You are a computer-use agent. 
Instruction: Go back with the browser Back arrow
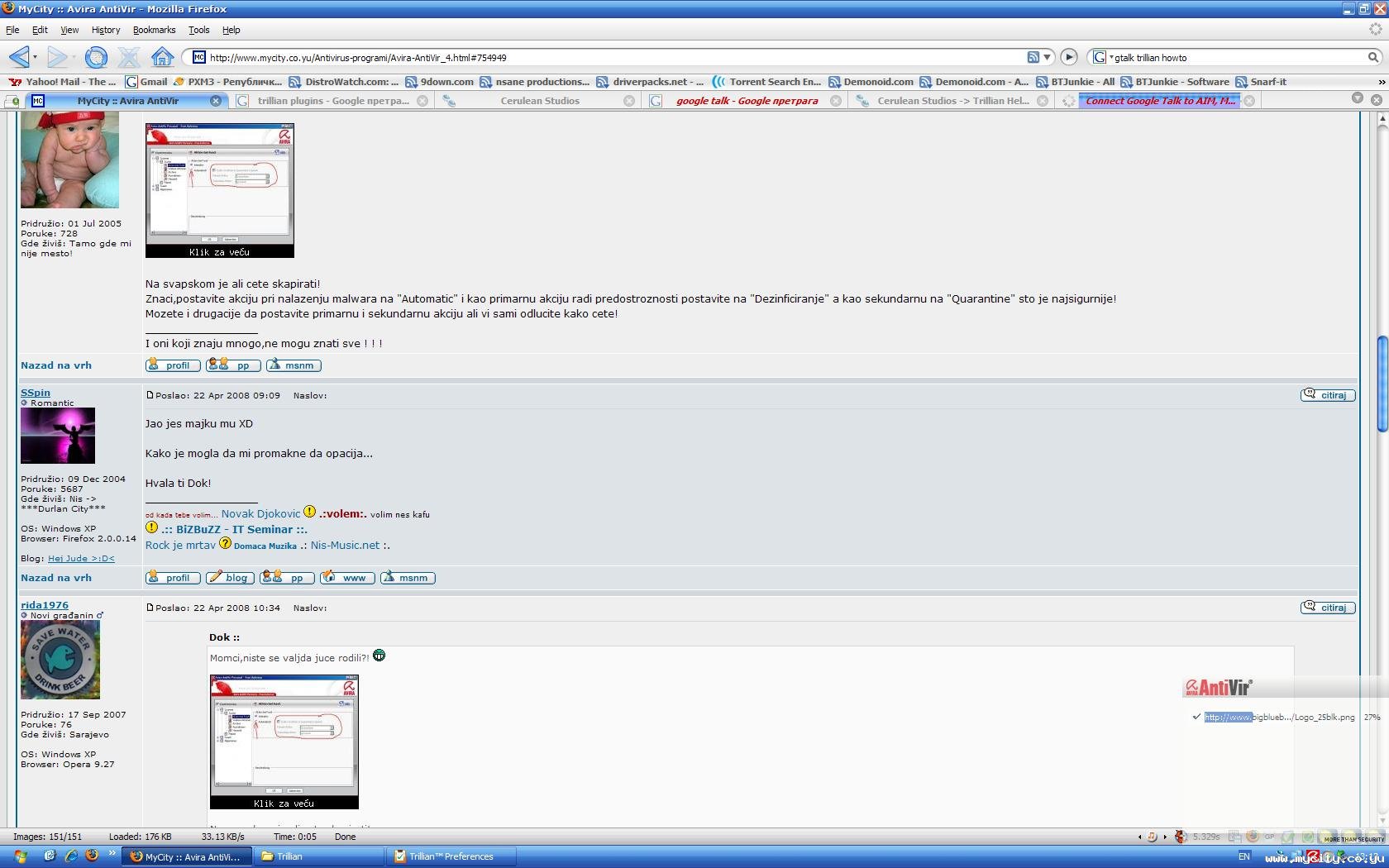[x=18, y=57]
